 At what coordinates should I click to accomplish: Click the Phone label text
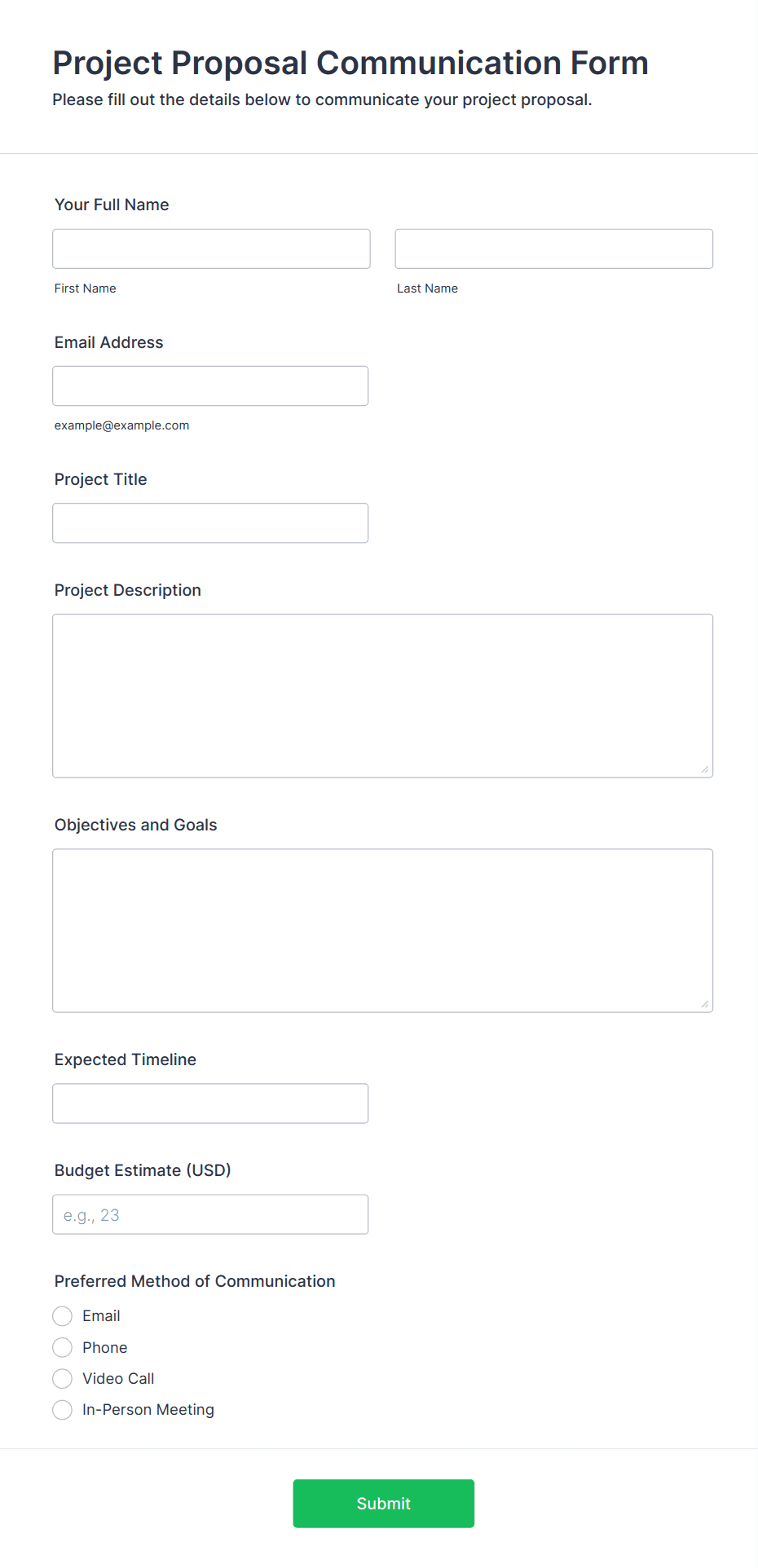(x=105, y=1347)
